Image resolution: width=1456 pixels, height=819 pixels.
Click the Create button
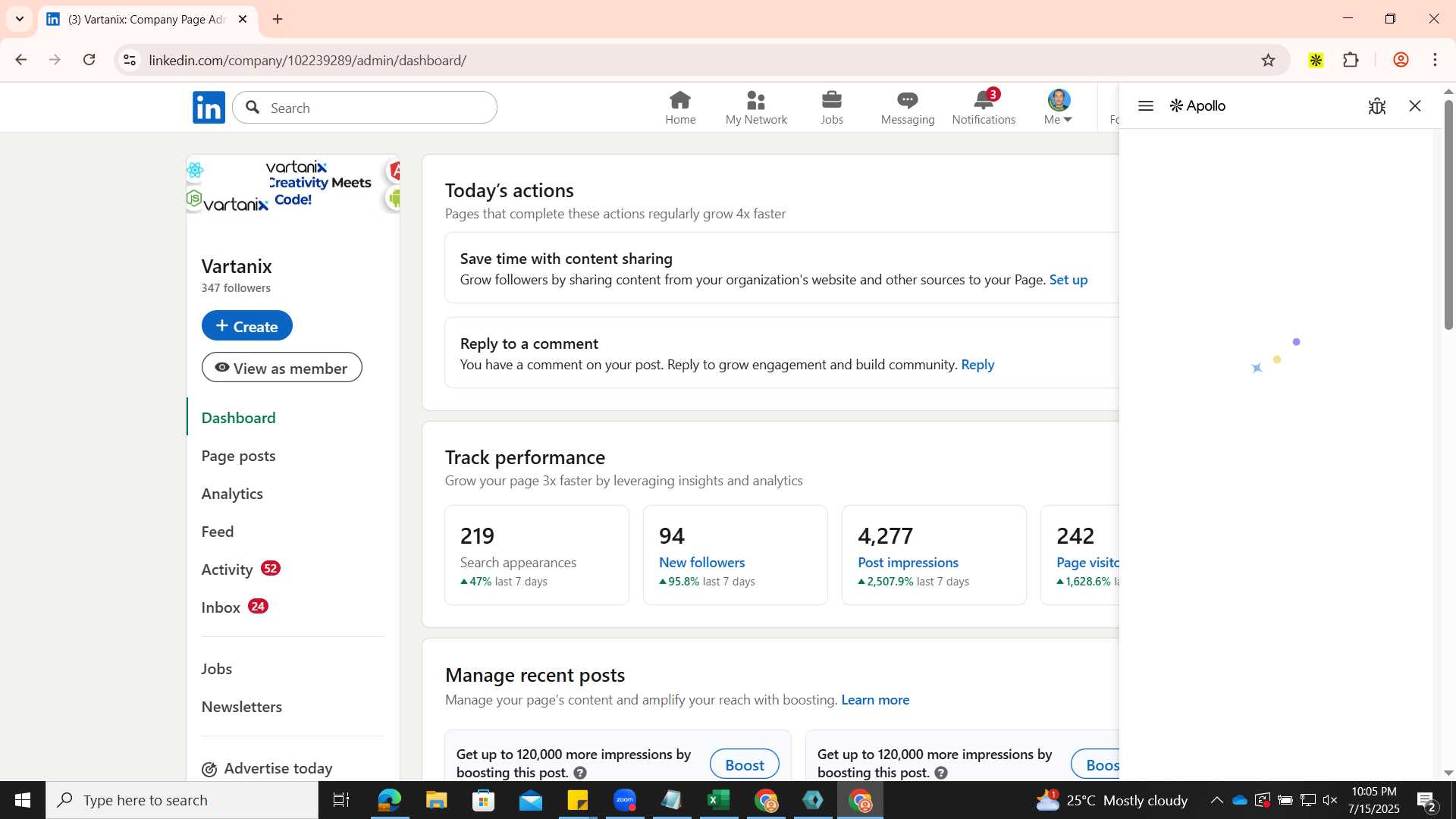coord(247,326)
